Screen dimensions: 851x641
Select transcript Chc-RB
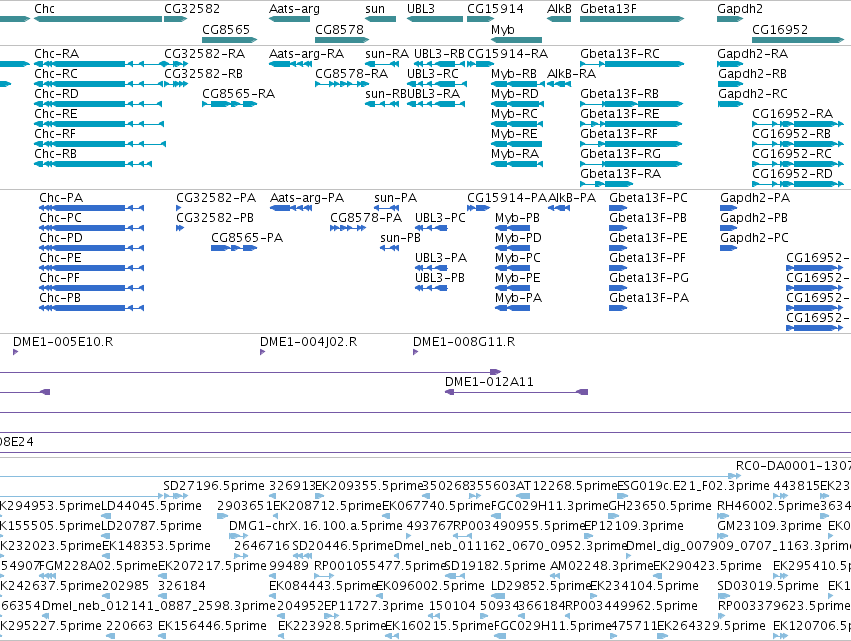click(x=93, y=164)
